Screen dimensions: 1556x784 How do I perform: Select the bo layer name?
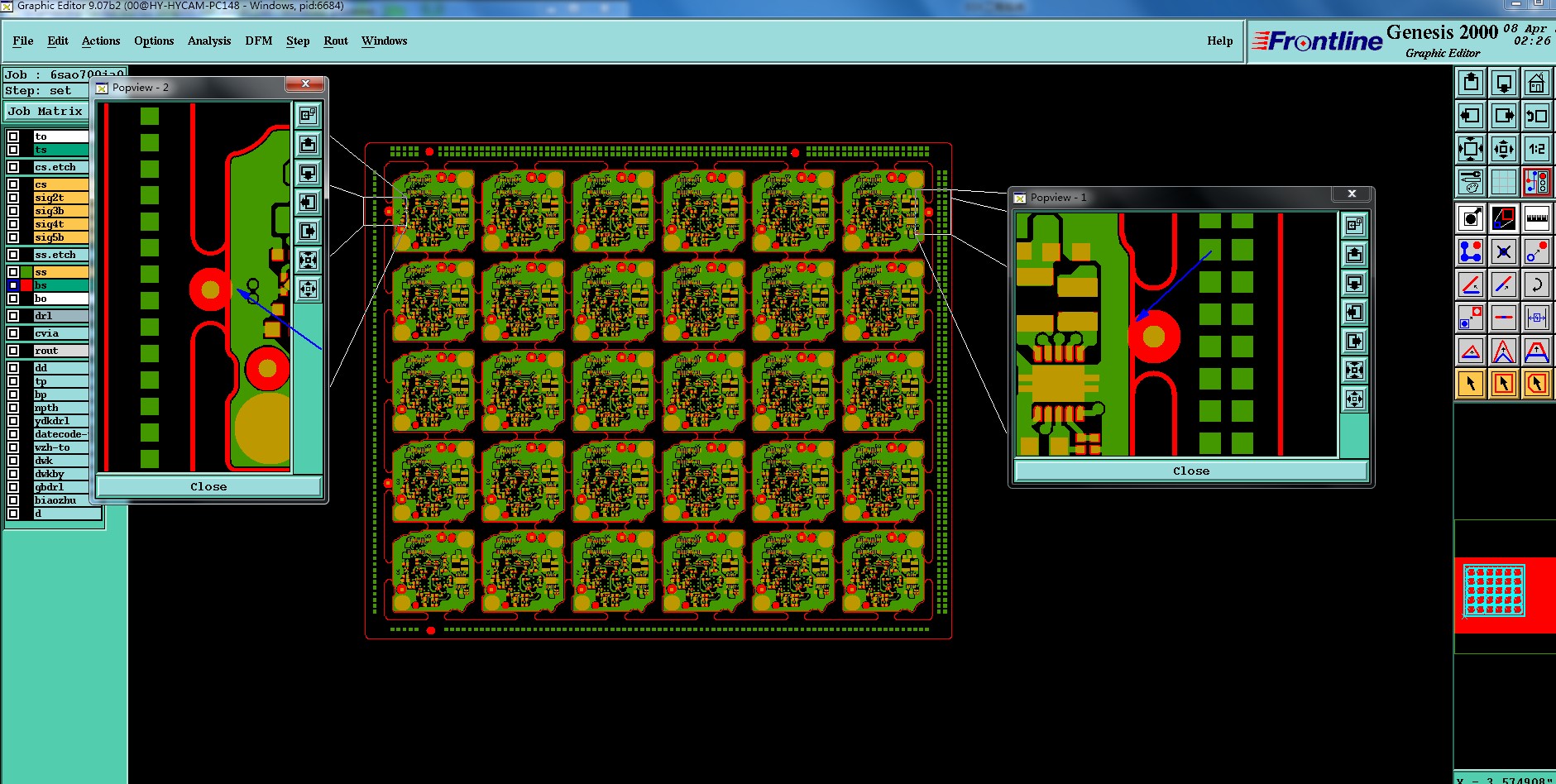click(x=60, y=299)
